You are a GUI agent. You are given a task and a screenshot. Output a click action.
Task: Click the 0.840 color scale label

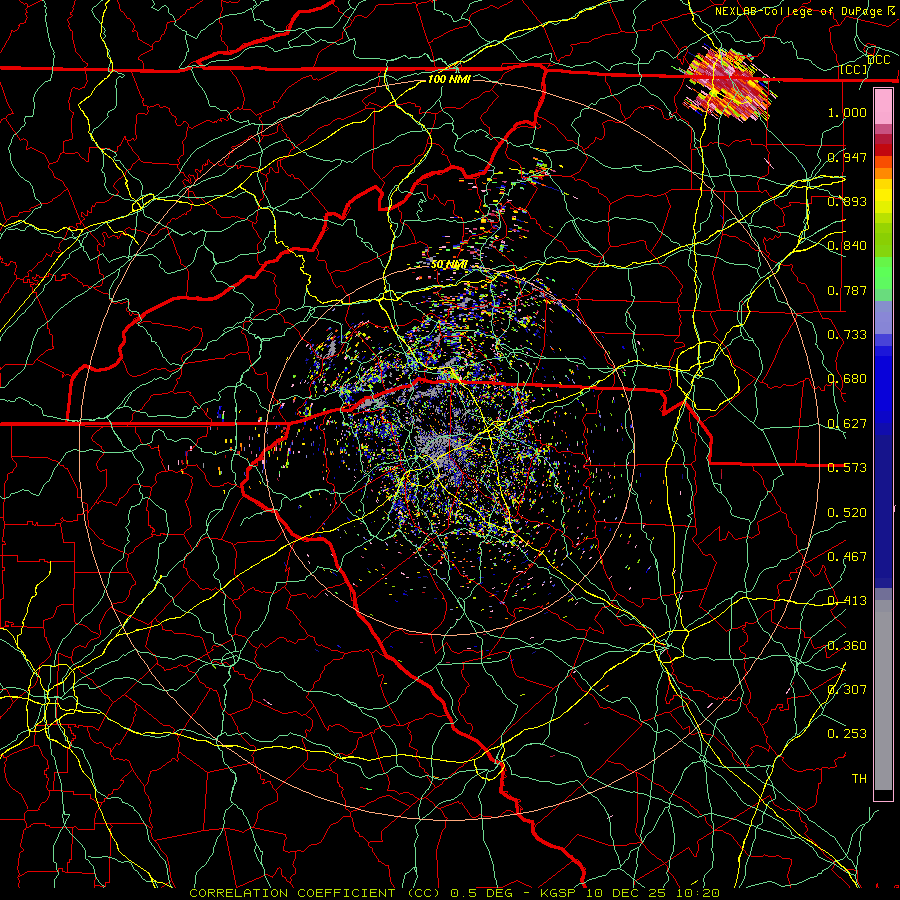pyautogui.click(x=847, y=246)
